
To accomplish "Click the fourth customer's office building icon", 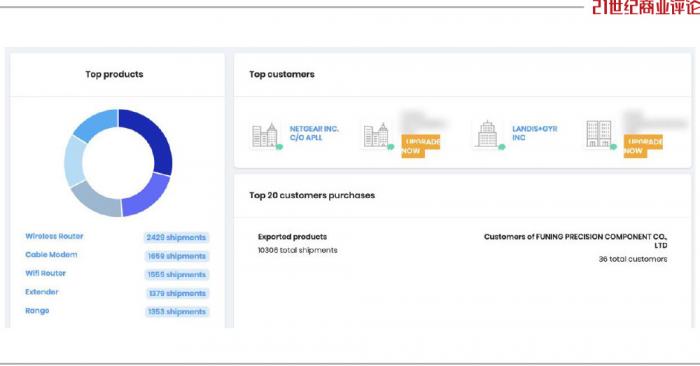I will (600, 134).
